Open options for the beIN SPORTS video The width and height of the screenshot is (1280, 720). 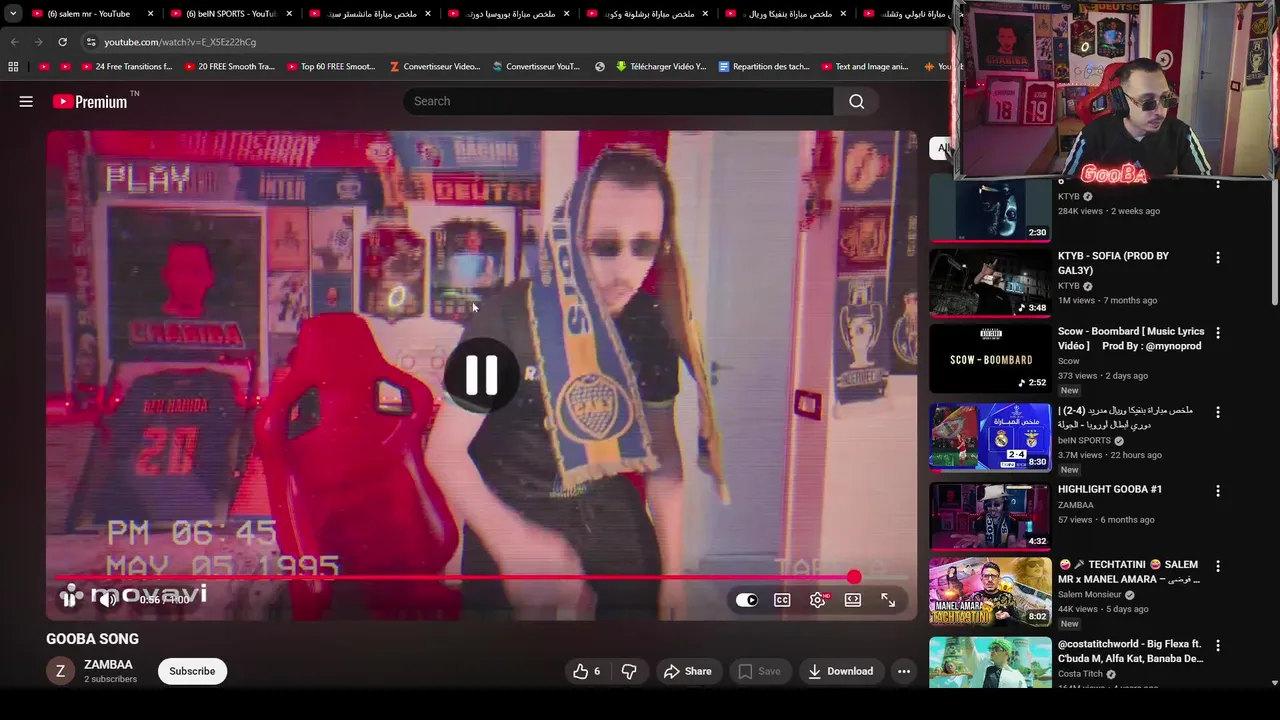click(1217, 412)
